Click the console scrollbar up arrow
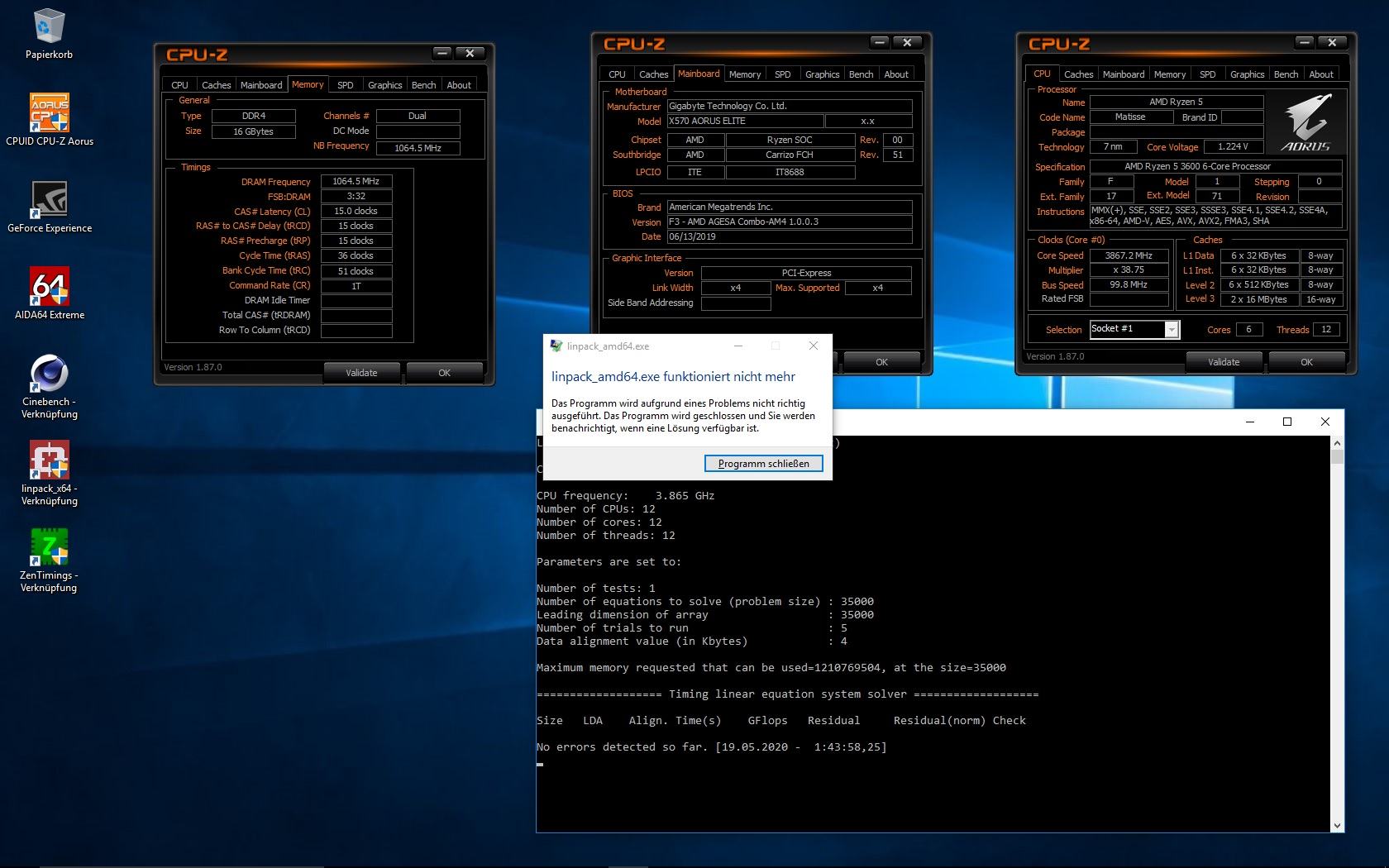 click(1337, 443)
